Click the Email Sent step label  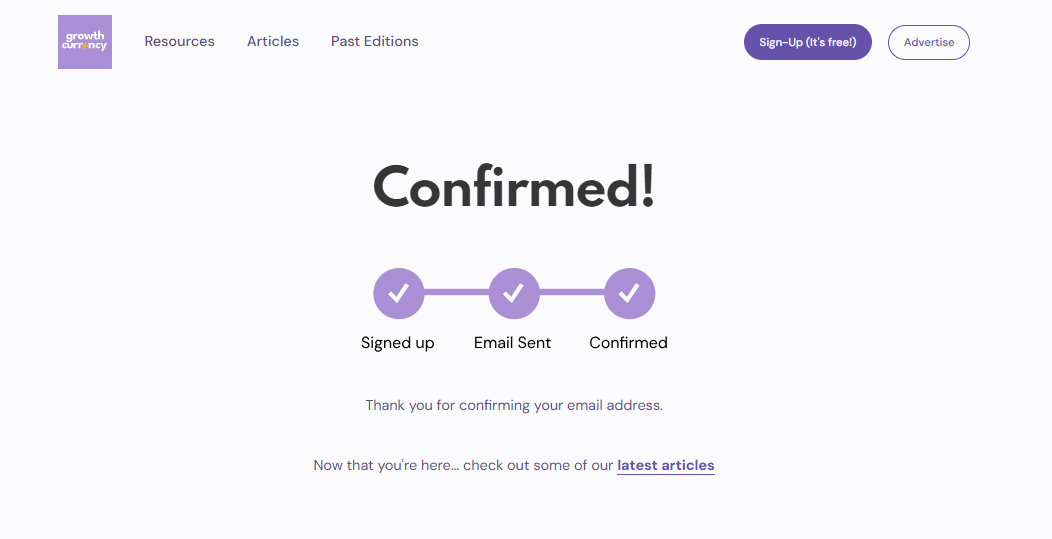pyautogui.click(x=513, y=343)
